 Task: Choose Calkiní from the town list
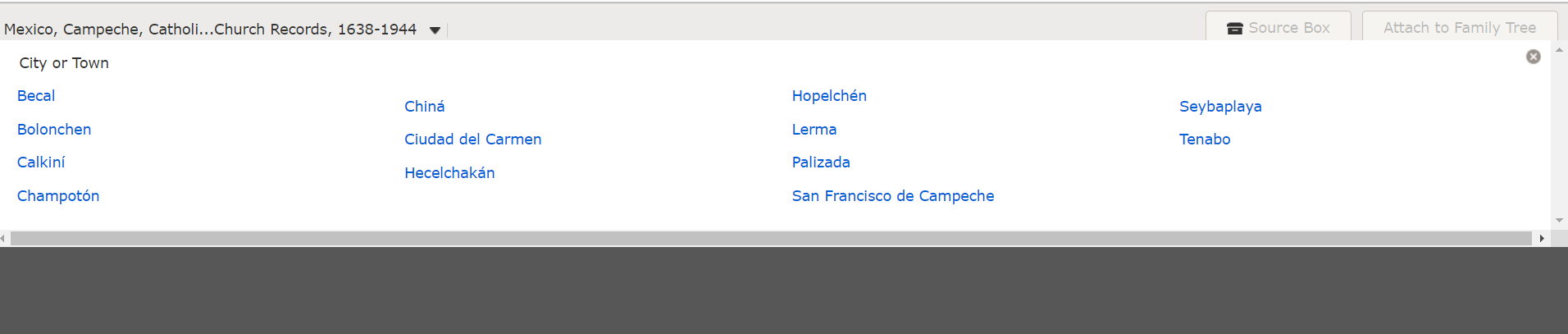click(41, 162)
